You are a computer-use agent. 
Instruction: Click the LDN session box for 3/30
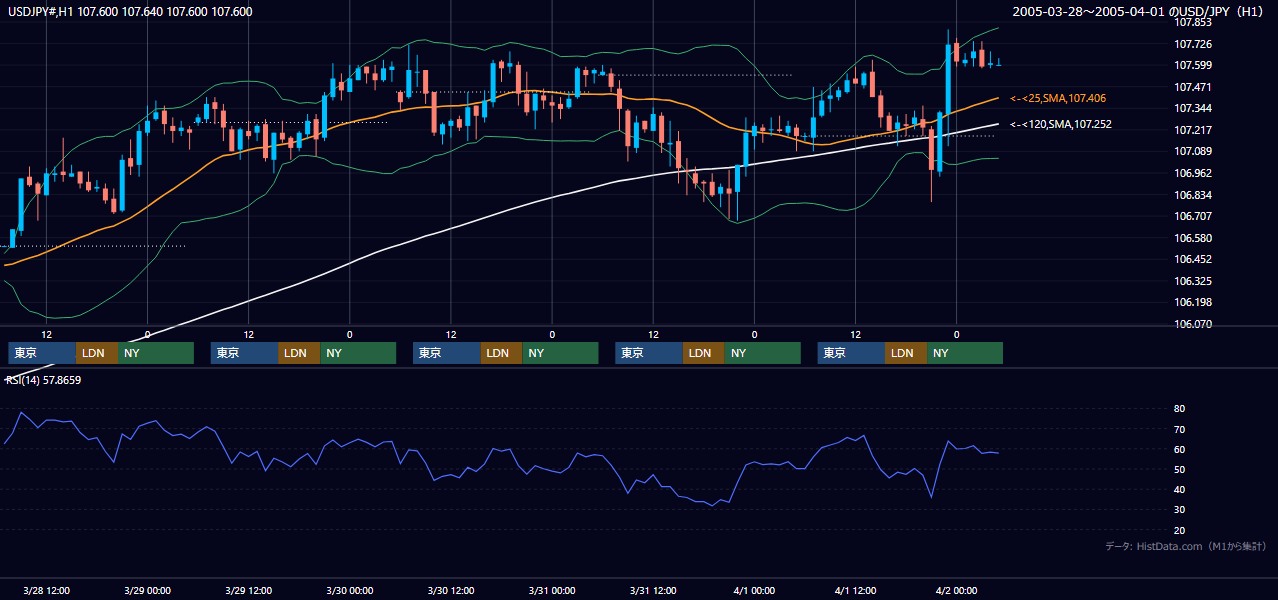point(501,353)
